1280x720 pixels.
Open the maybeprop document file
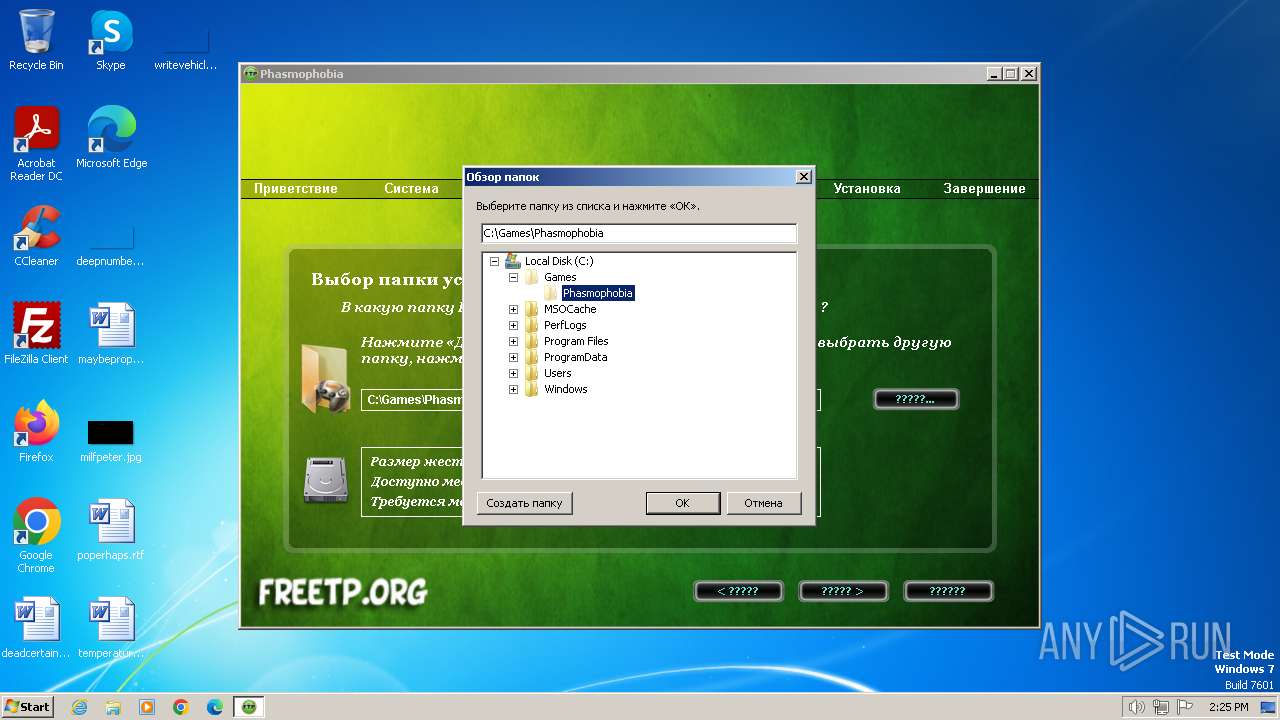(x=111, y=334)
